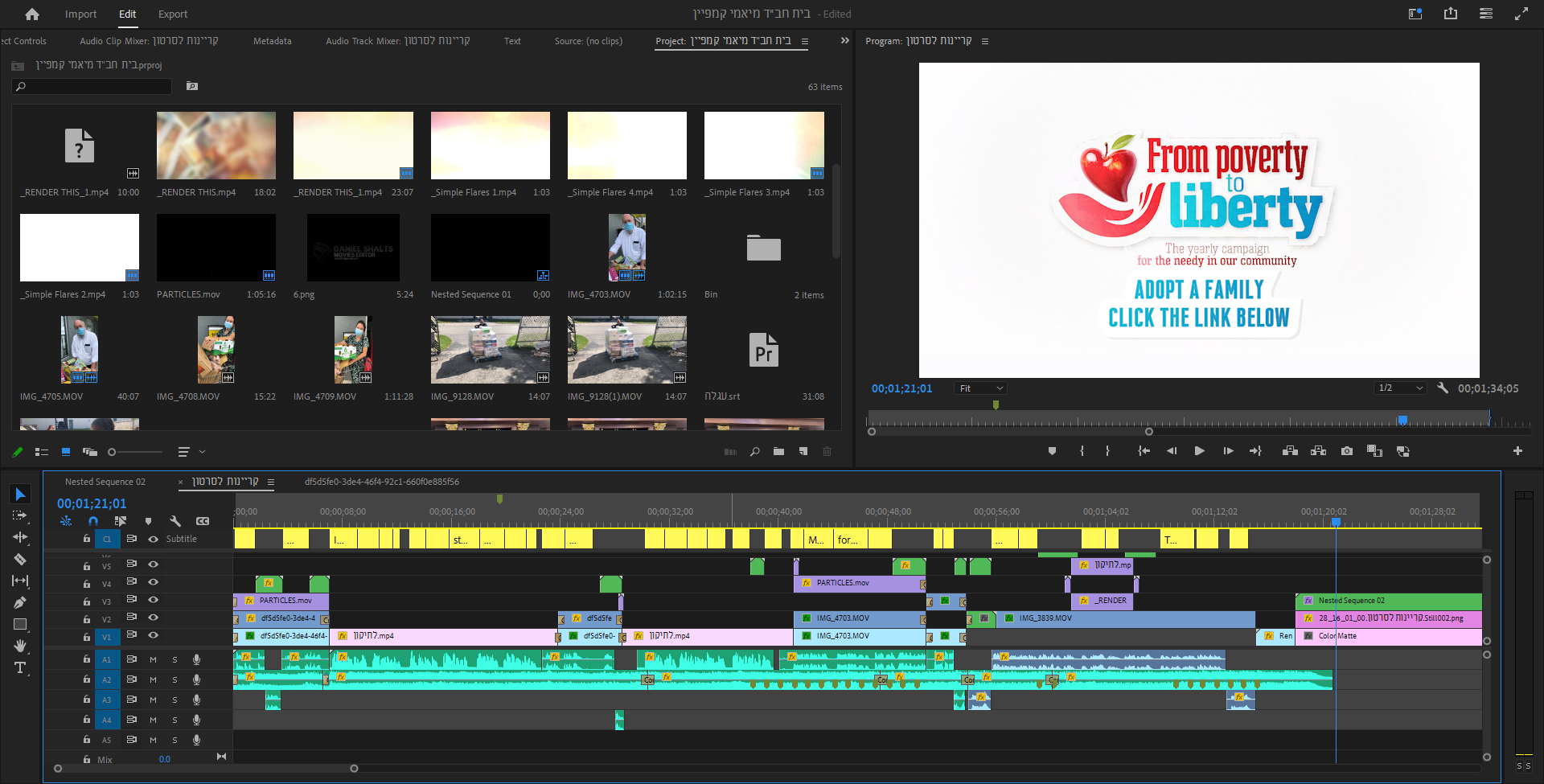1544x784 pixels.
Task: Click New Bin folder icon in Project panel
Action: pyautogui.click(x=778, y=452)
